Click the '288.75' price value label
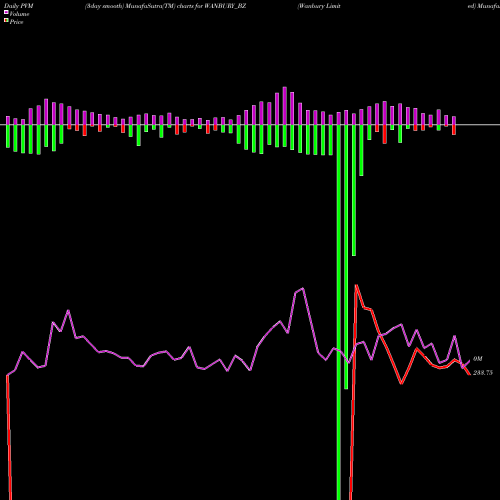Viewport: 500px width, 500px height. pyautogui.click(x=483, y=373)
